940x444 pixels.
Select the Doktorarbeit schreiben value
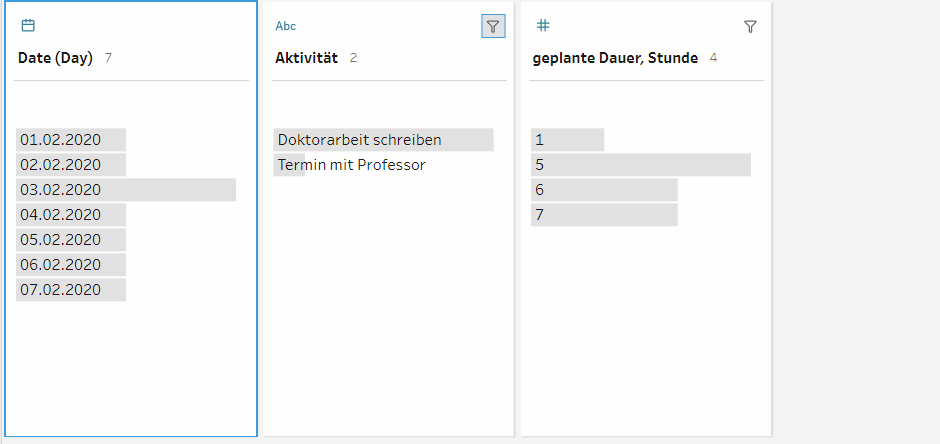(x=360, y=140)
